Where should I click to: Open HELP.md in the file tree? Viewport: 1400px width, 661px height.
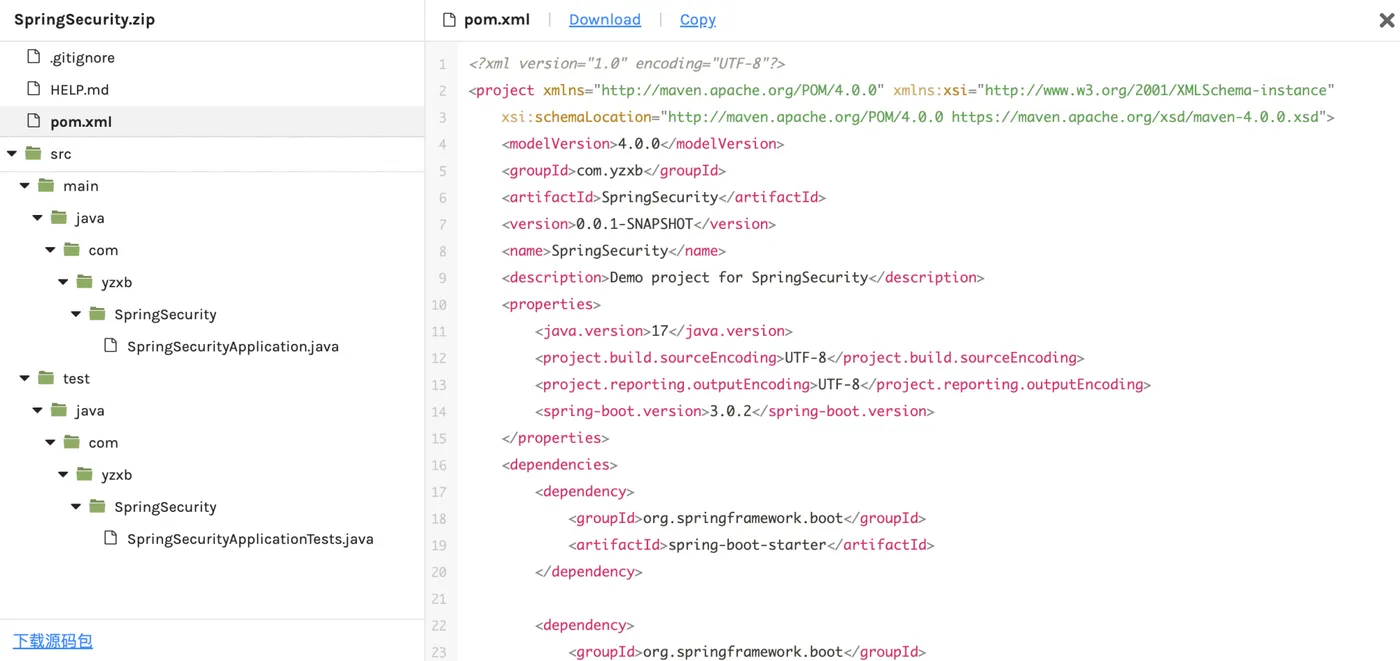coord(79,90)
